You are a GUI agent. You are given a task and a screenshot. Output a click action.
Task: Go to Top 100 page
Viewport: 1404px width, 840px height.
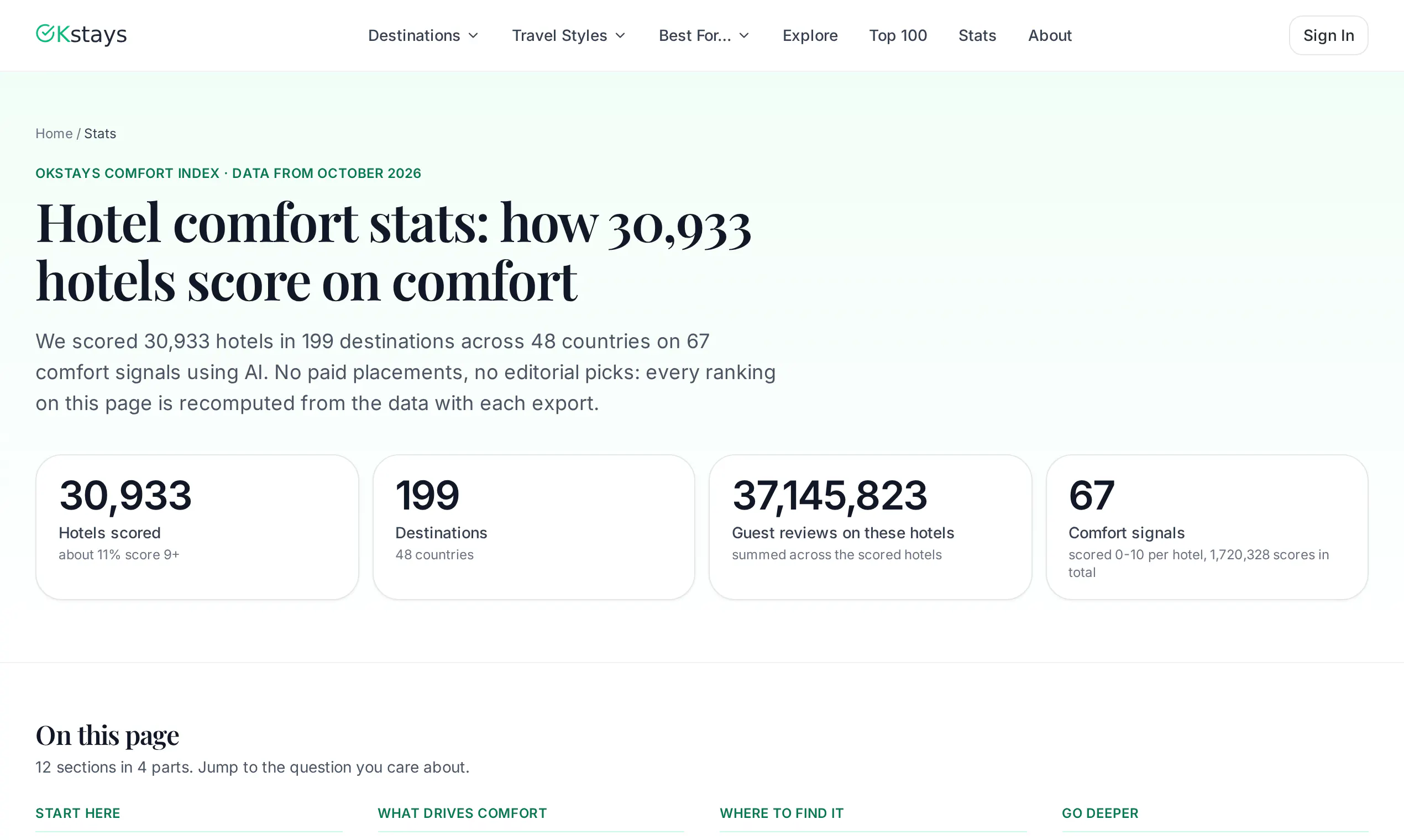click(x=898, y=36)
